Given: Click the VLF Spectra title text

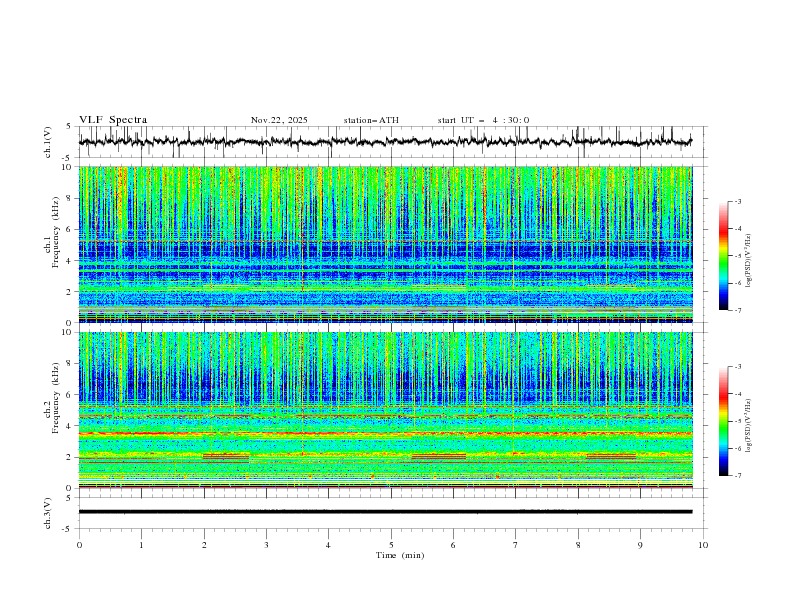Looking at the screenshot, I should [x=113, y=120].
